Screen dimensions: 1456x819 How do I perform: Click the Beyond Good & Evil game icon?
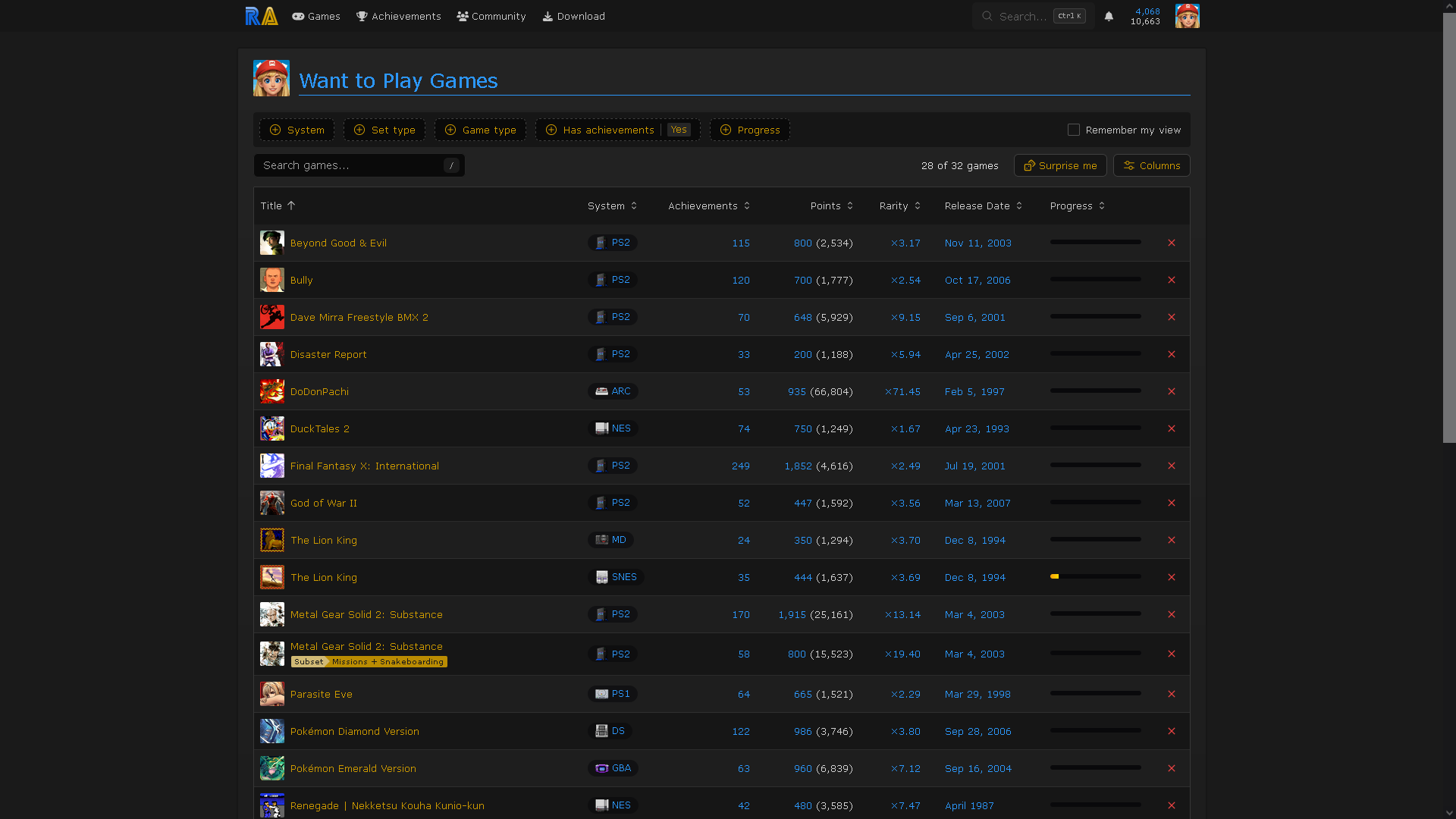(272, 243)
